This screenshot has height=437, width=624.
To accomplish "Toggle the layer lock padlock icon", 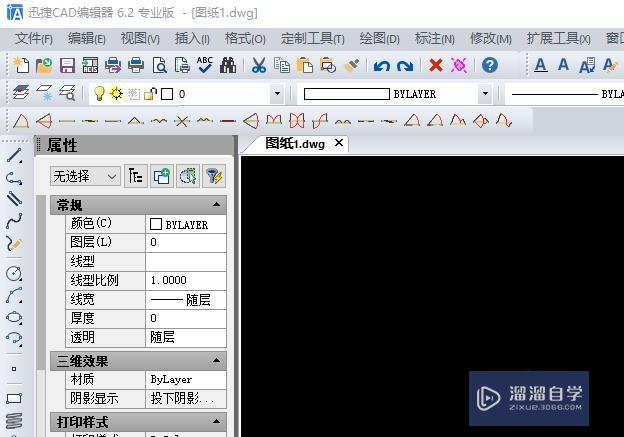I will point(150,94).
